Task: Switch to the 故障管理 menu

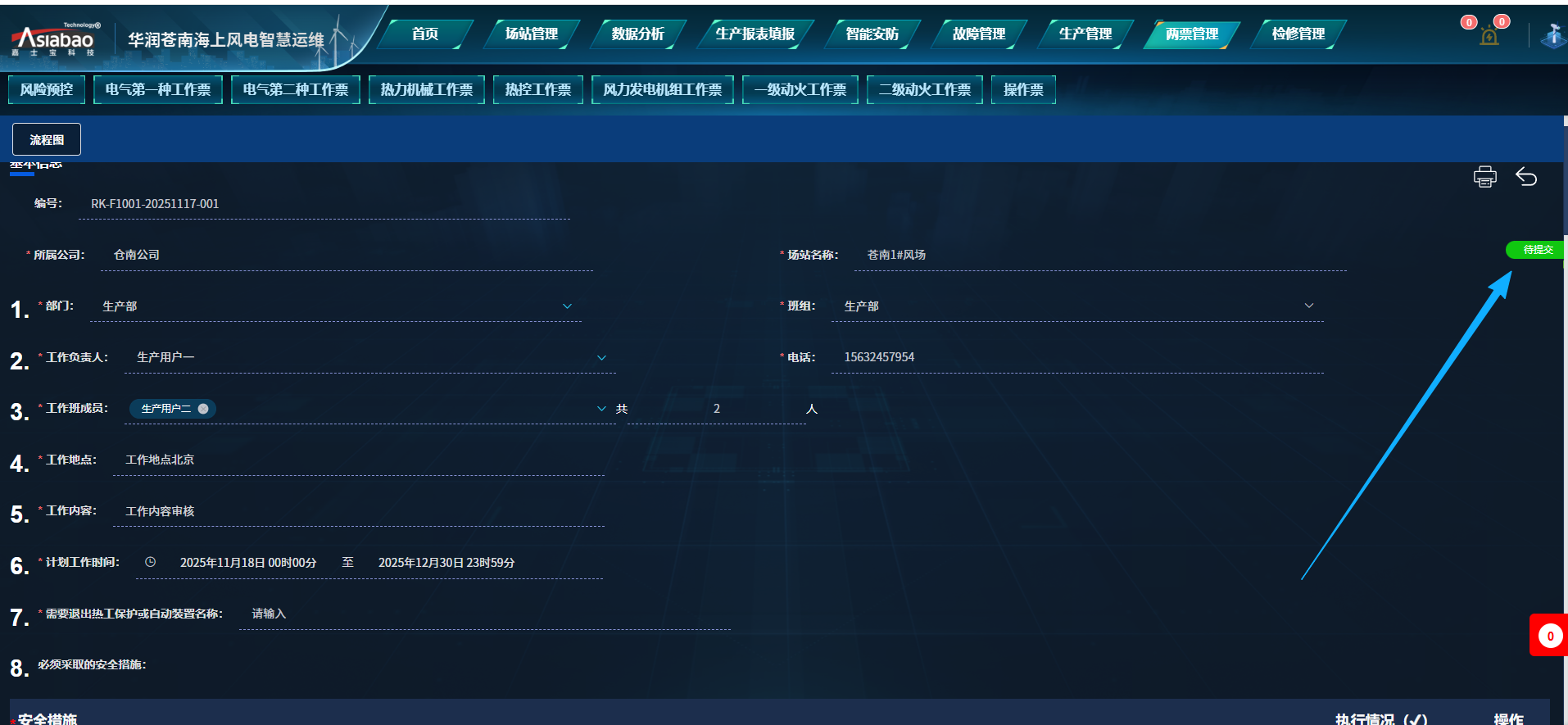Action: pos(978,34)
